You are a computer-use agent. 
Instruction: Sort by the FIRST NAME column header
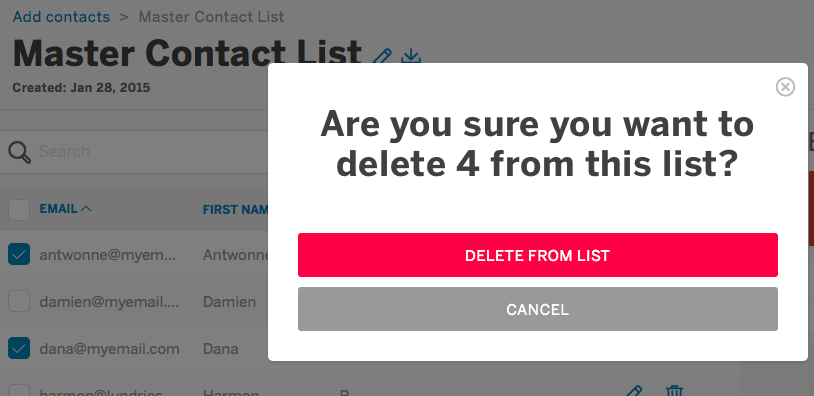point(236,209)
